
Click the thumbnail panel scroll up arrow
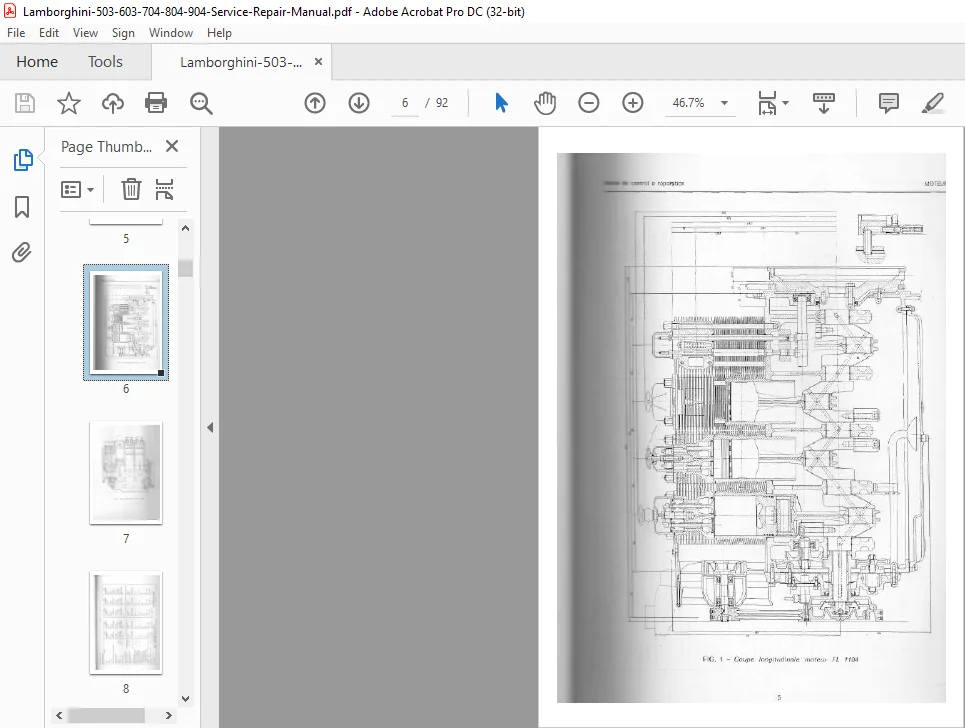185,228
